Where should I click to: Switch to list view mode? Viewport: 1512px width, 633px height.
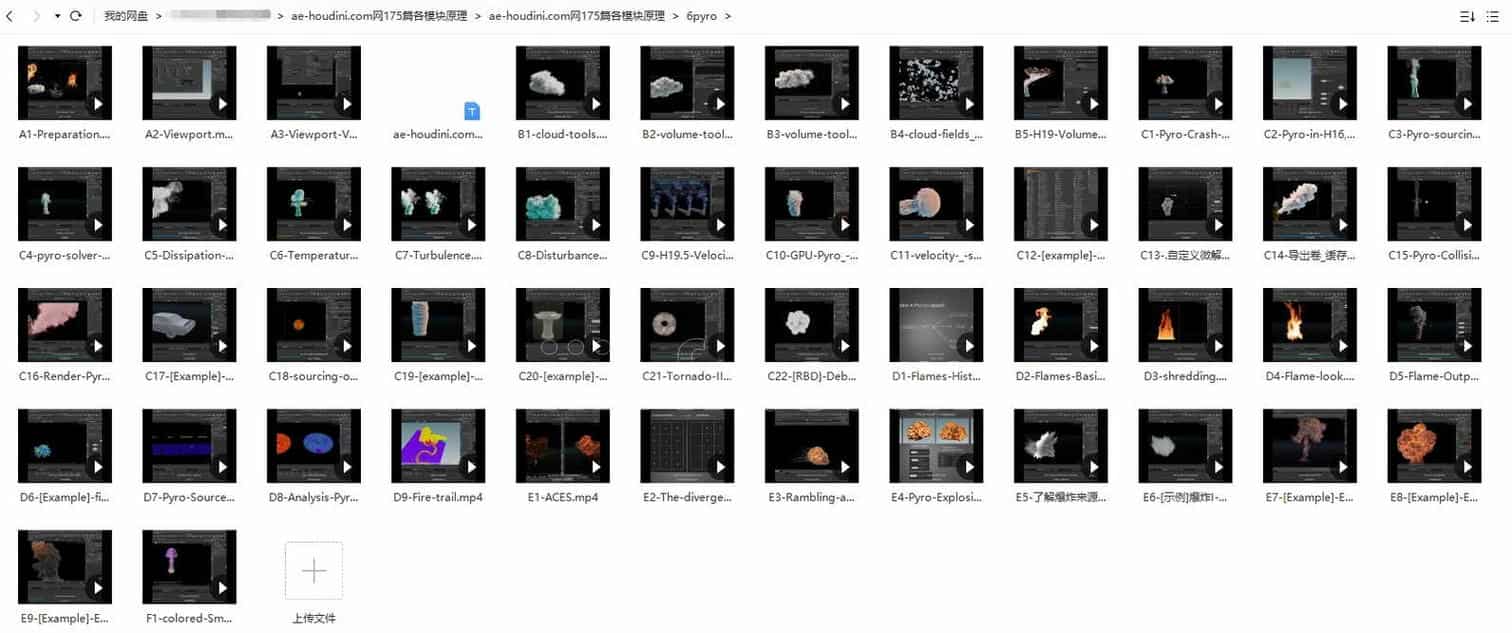1495,17
